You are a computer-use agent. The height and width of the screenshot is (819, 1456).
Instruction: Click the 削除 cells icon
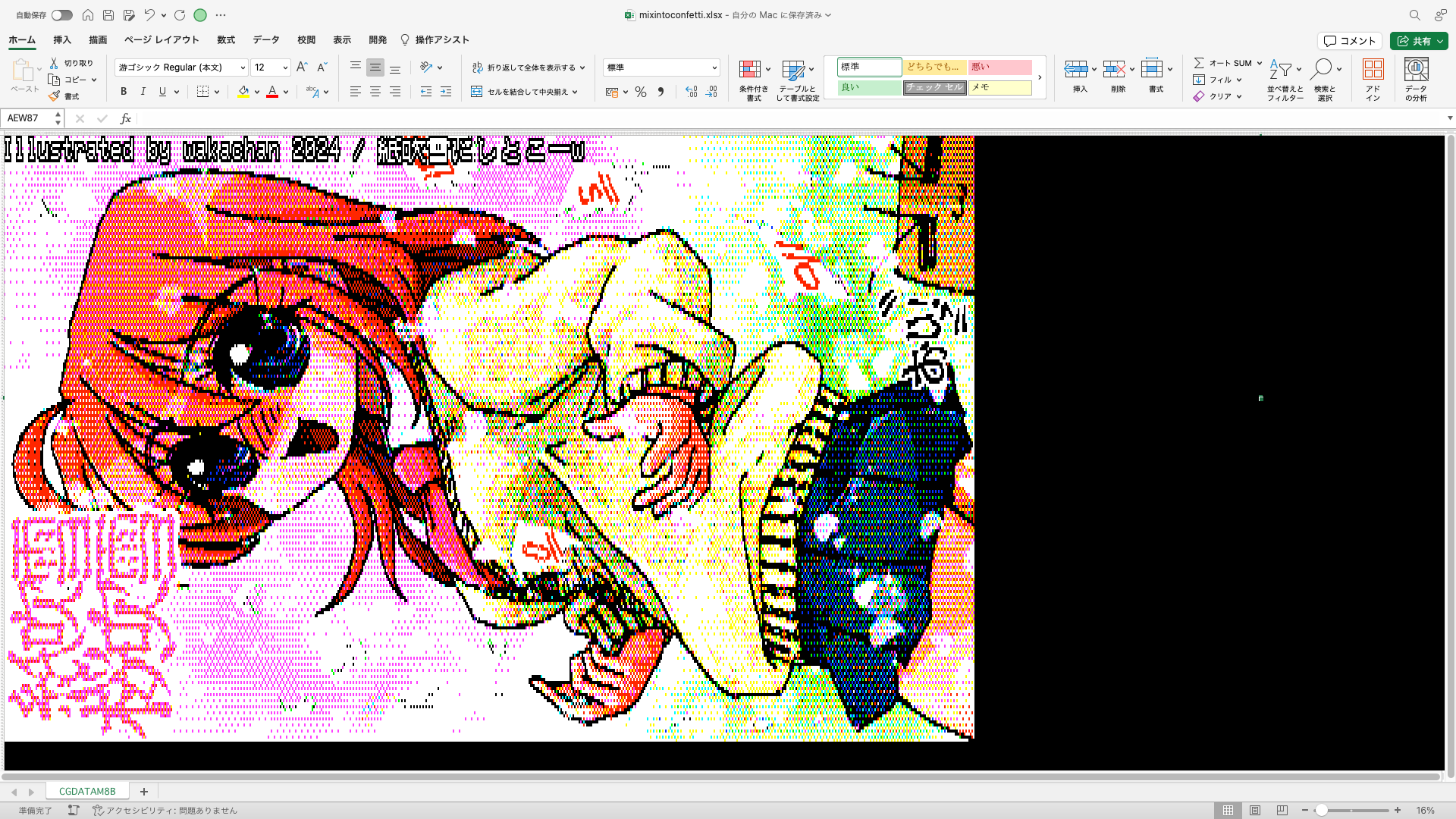[1114, 70]
